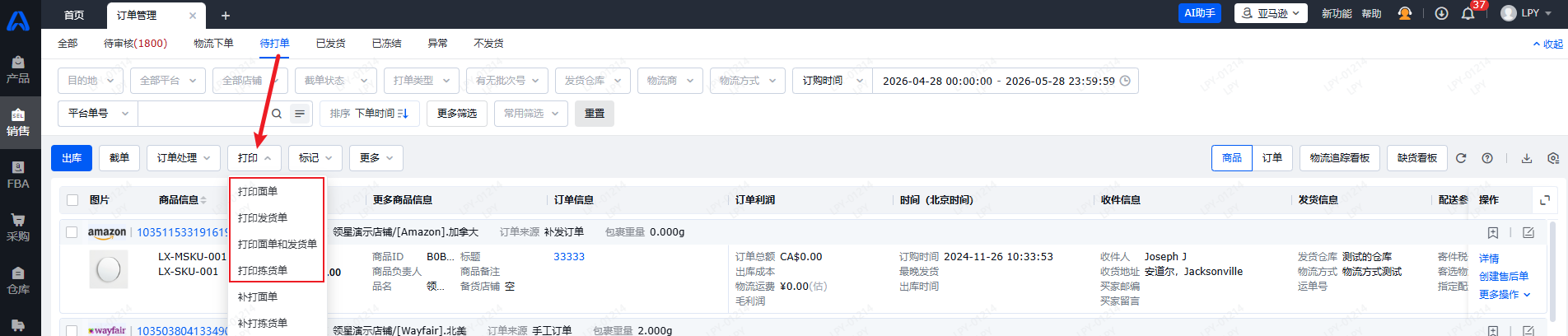The height and width of the screenshot is (336, 1568).
Task: Open the 物流商 filter dropdown
Action: [x=670, y=81]
